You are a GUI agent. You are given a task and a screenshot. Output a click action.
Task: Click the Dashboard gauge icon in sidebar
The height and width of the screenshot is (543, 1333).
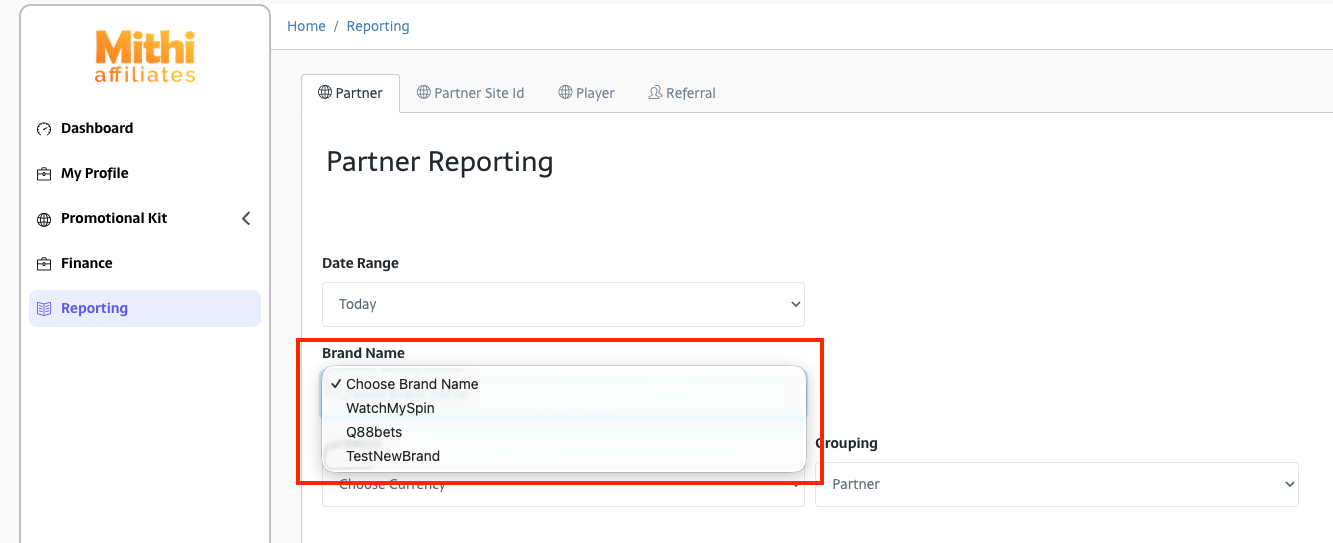44,129
